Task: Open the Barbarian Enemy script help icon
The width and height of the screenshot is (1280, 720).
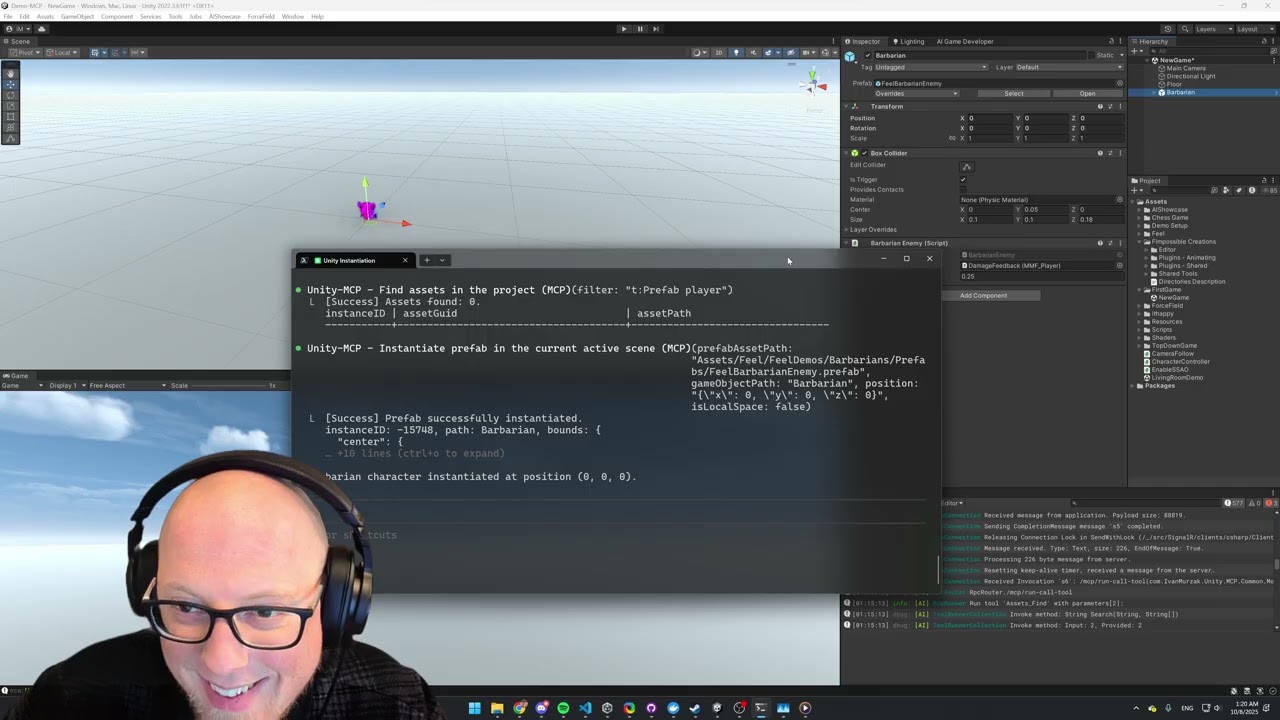Action: point(1100,243)
